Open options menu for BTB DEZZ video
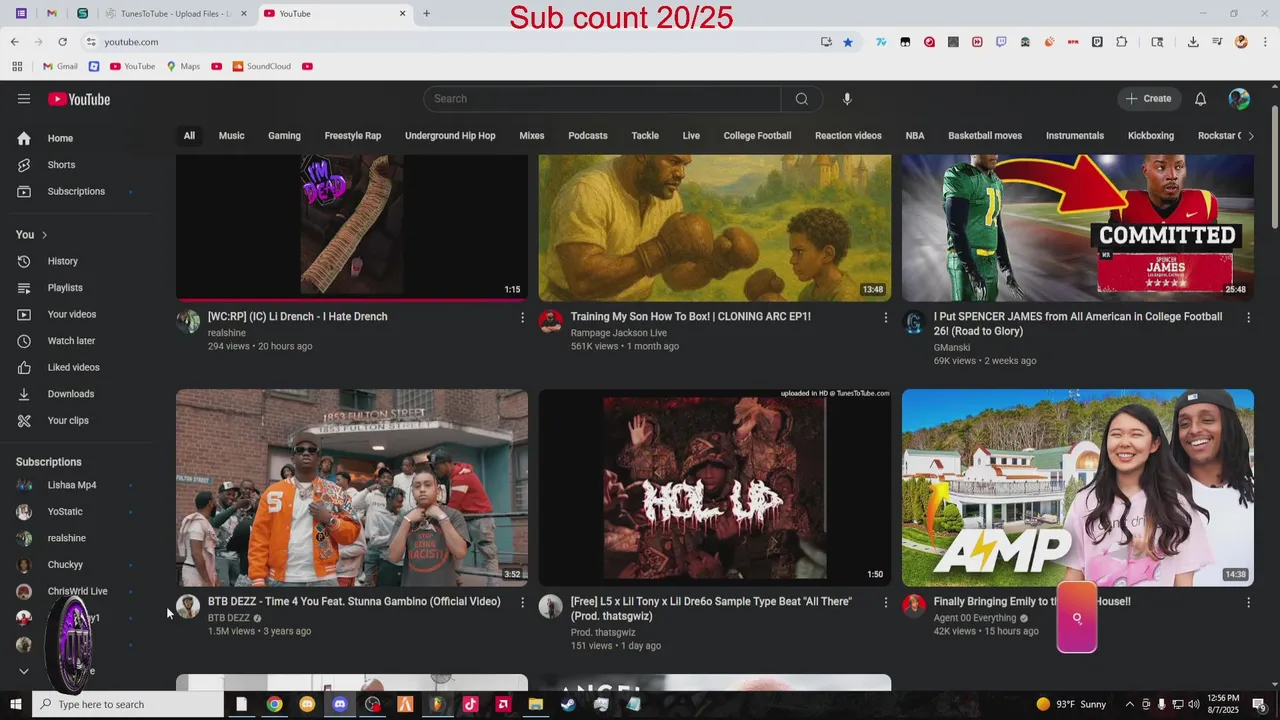This screenshot has width=1280, height=720. click(x=522, y=602)
